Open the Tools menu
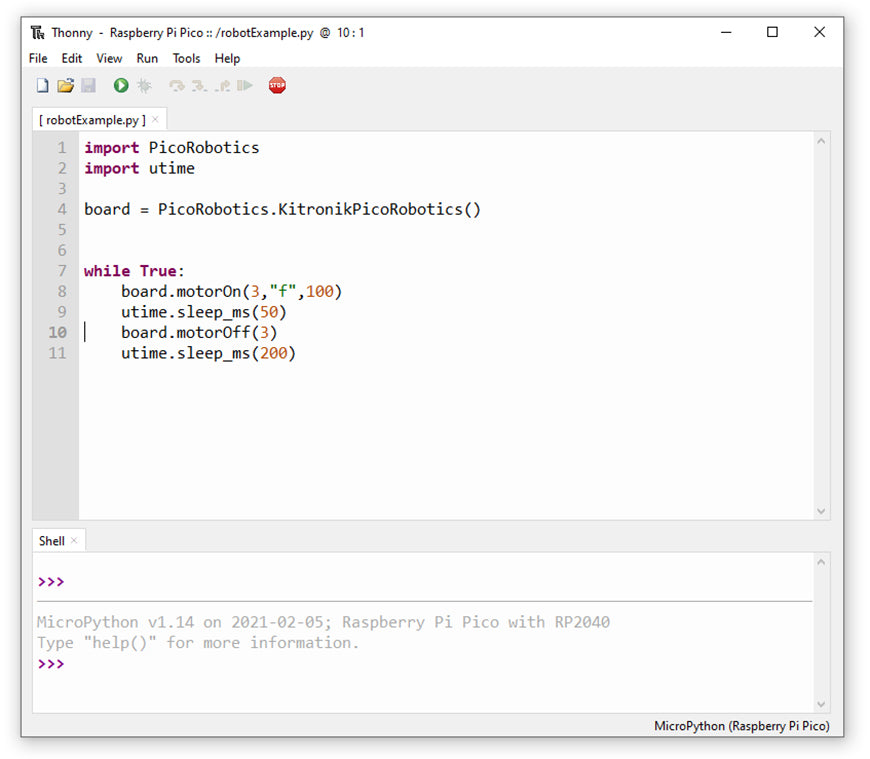The image size is (870, 759). coord(186,59)
